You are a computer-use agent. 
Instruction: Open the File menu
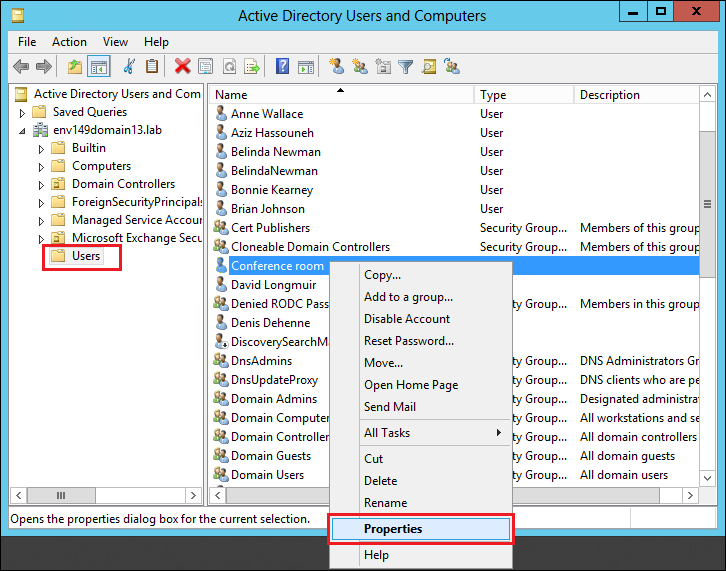click(x=27, y=42)
